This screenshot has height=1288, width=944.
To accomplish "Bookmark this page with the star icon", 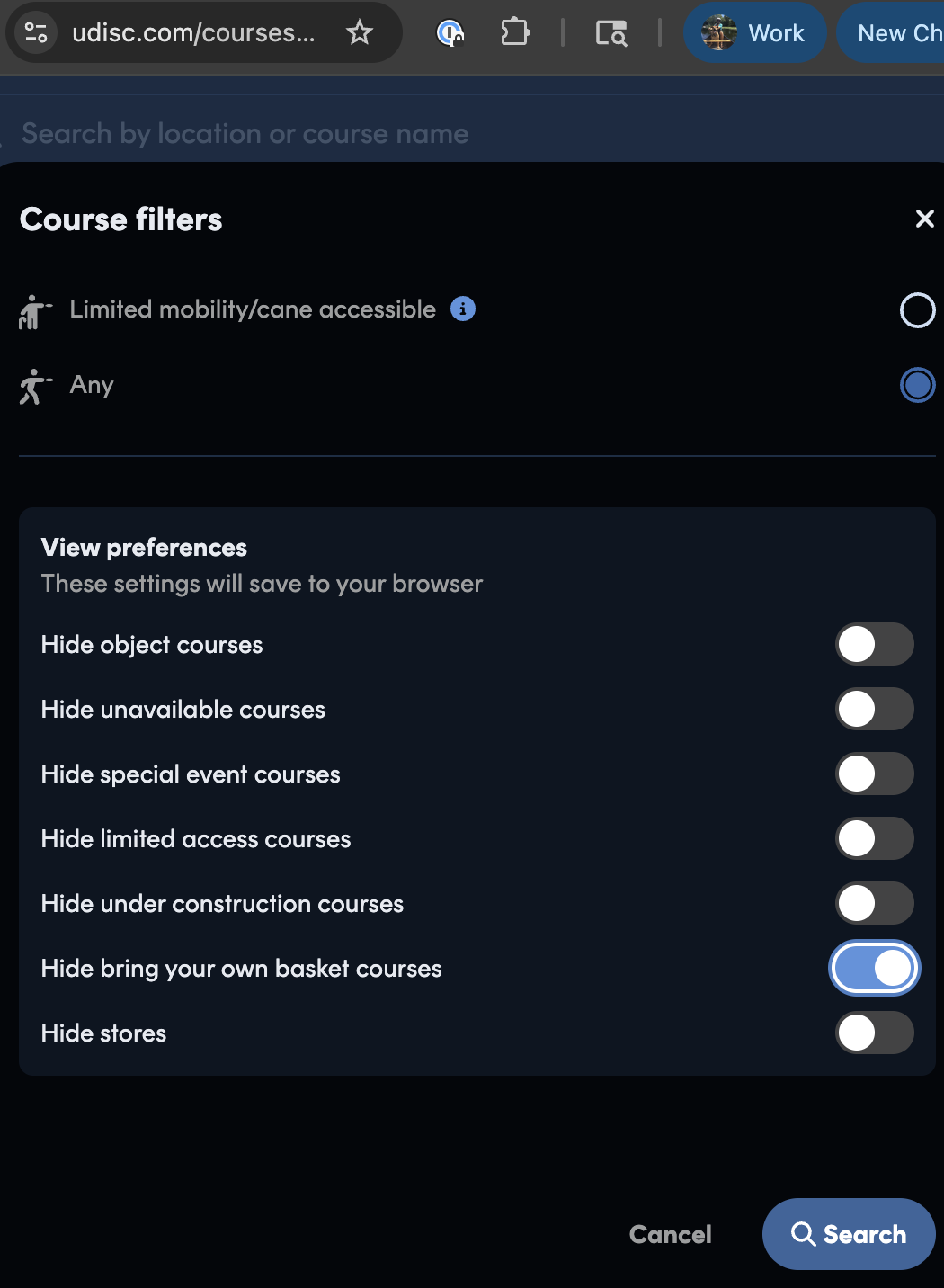I will [x=360, y=33].
